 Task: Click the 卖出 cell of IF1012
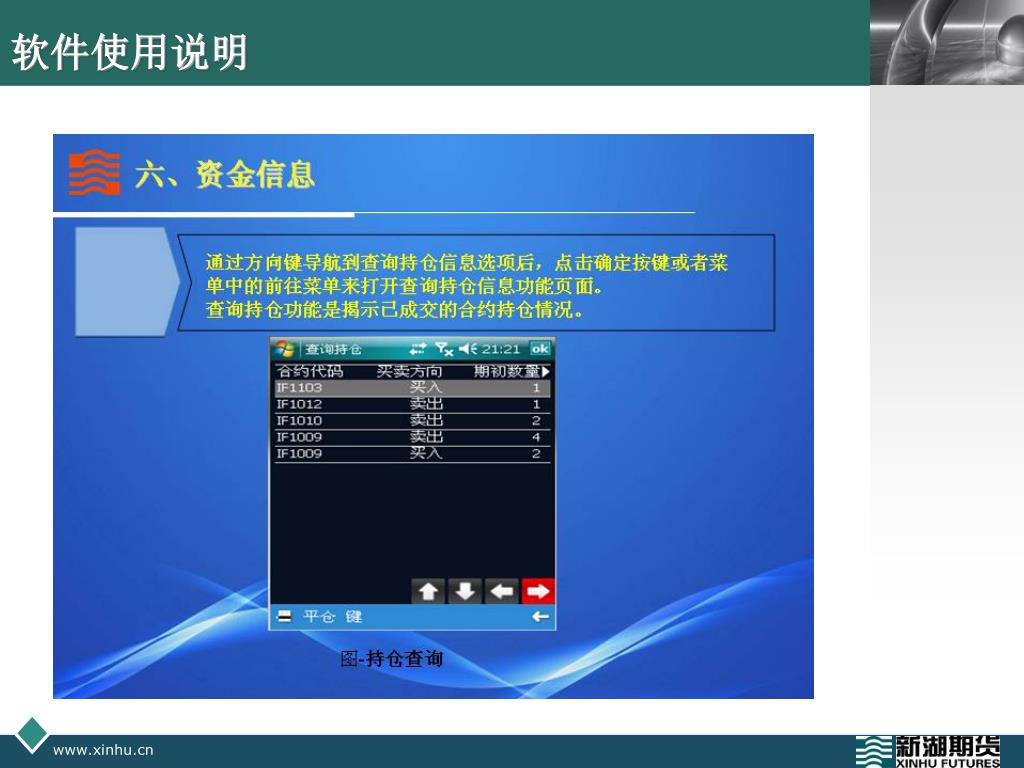(426, 404)
